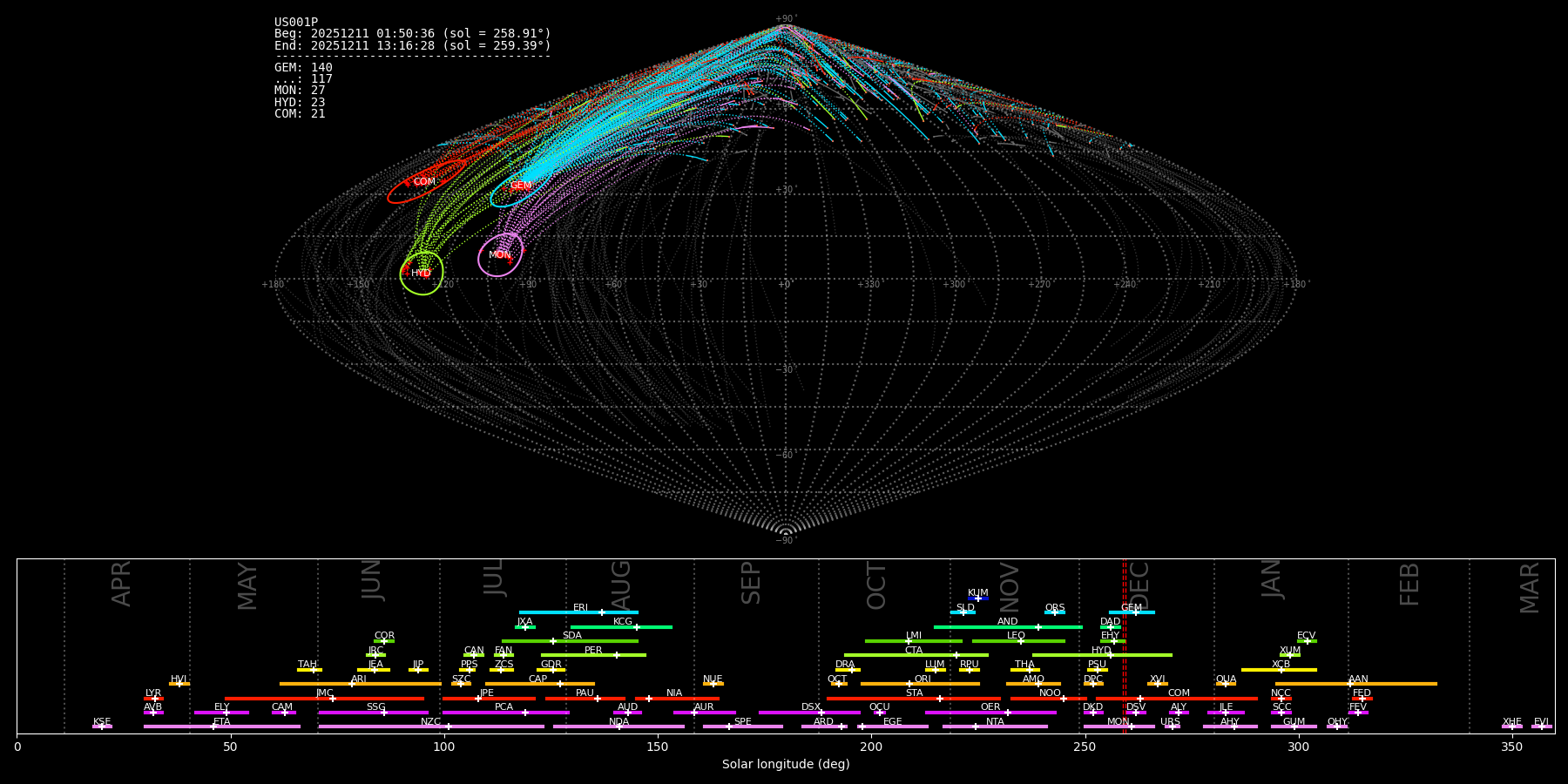This screenshot has width=1568, height=784.
Task: Click the AAN shower label in timeline
Action: pos(1358,679)
